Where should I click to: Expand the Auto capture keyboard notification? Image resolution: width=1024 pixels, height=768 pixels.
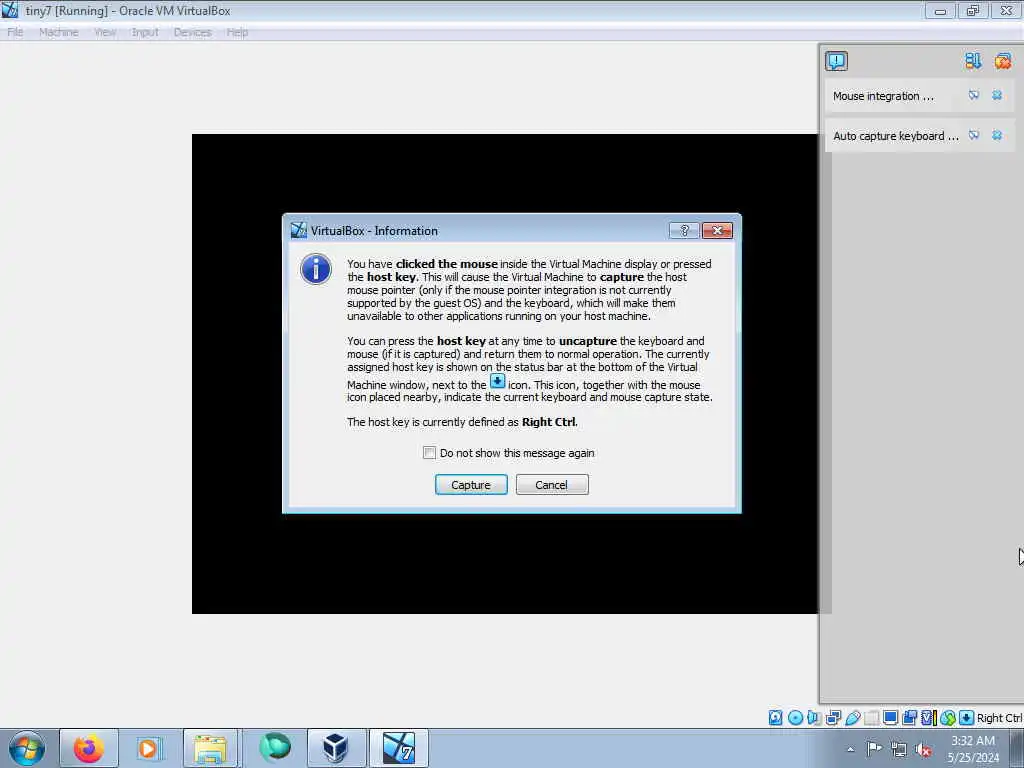pos(974,135)
